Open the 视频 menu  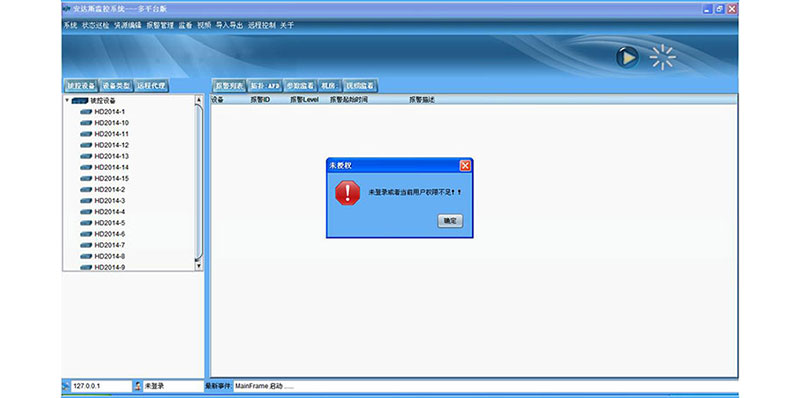pyautogui.click(x=204, y=25)
